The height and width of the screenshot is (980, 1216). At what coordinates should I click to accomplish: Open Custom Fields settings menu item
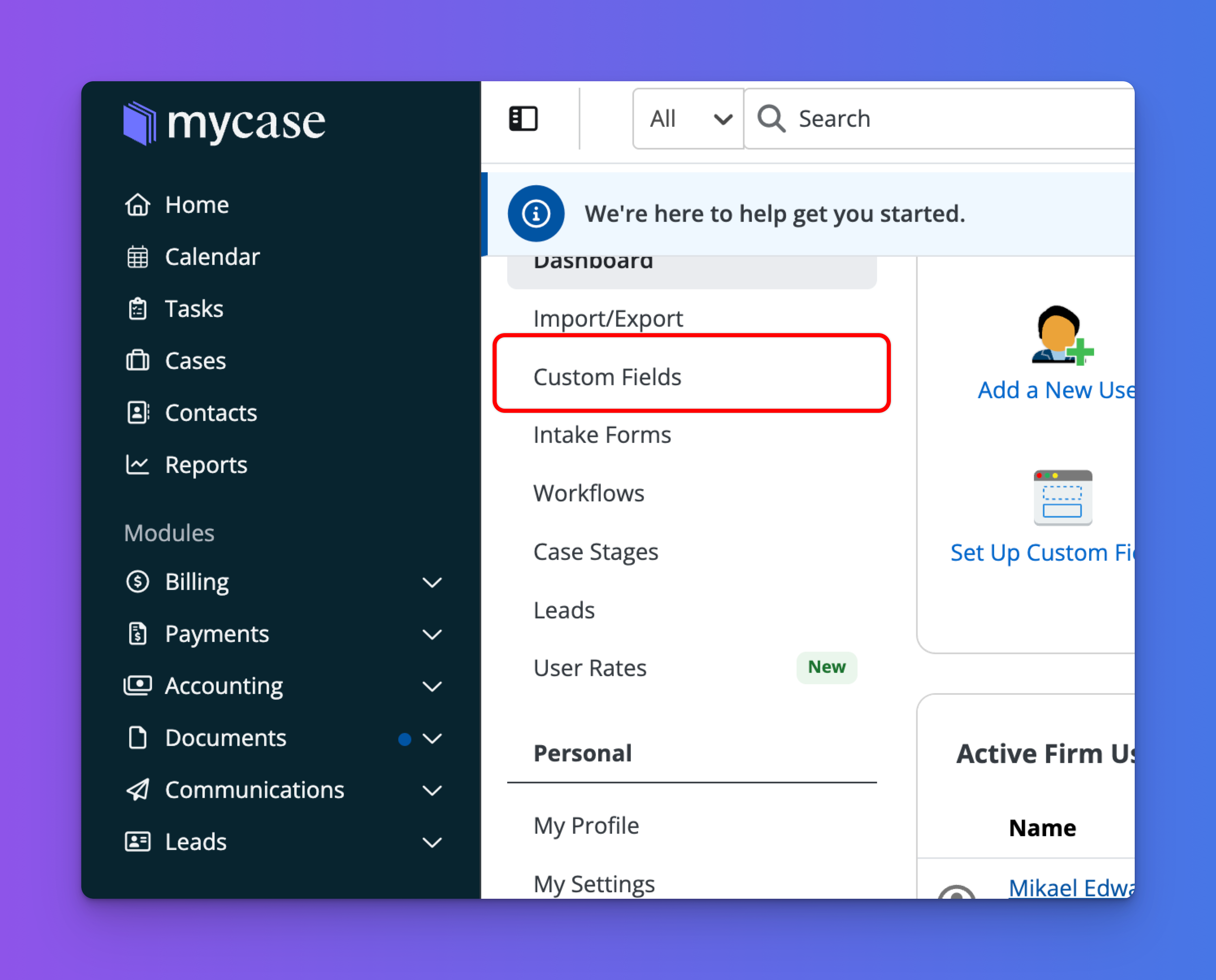coord(607,377)
